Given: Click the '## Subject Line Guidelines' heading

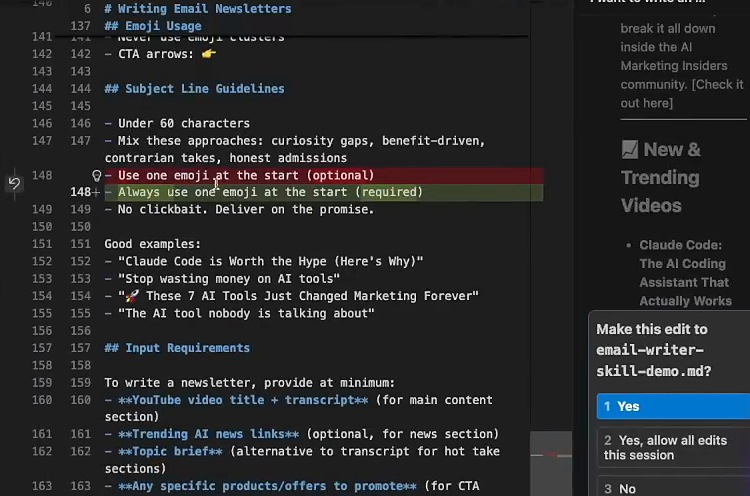Looking at the screenshot, I should pyautogui.click(x=195, y=88).
